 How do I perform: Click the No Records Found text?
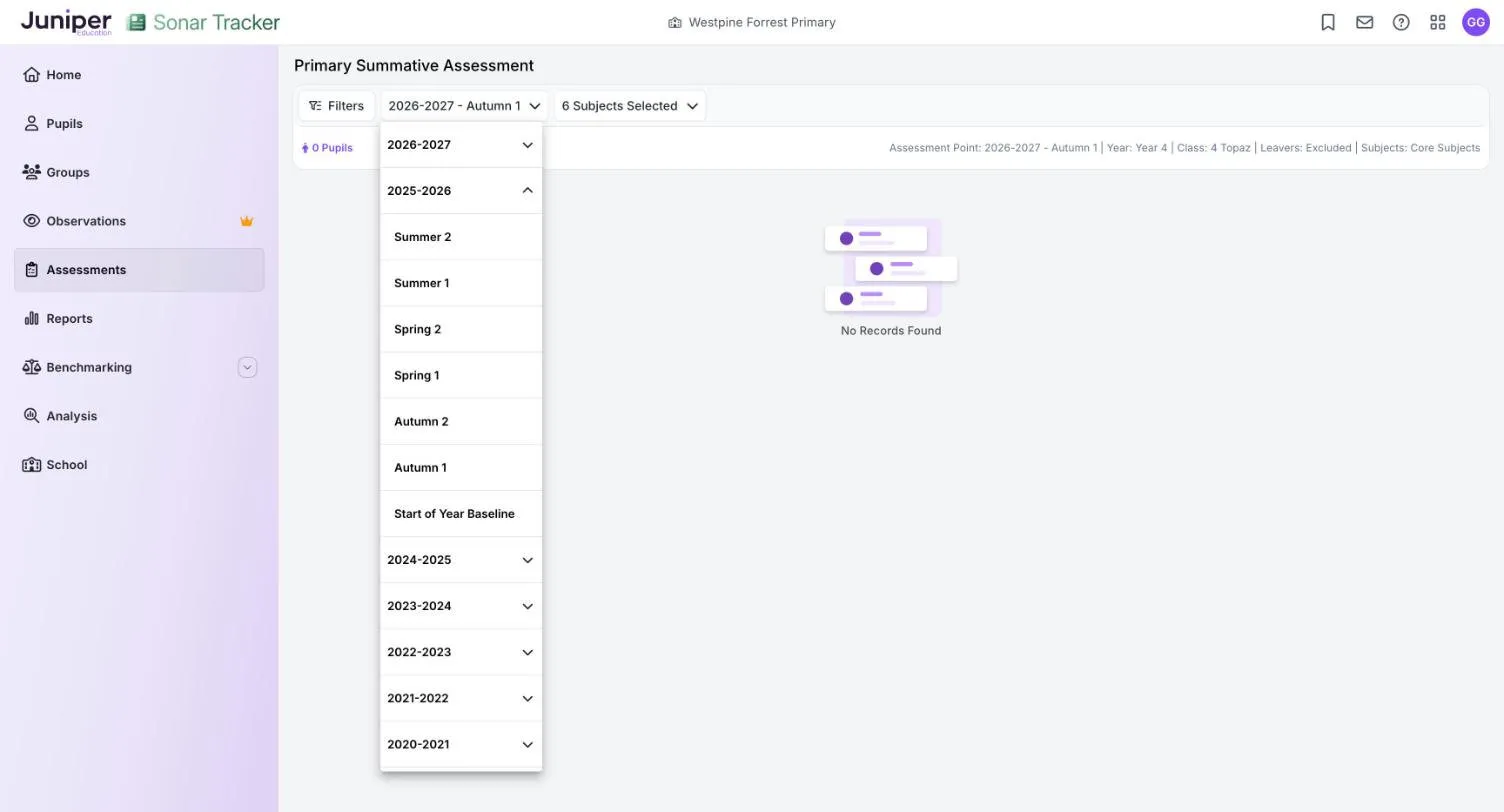pos(891,331)
